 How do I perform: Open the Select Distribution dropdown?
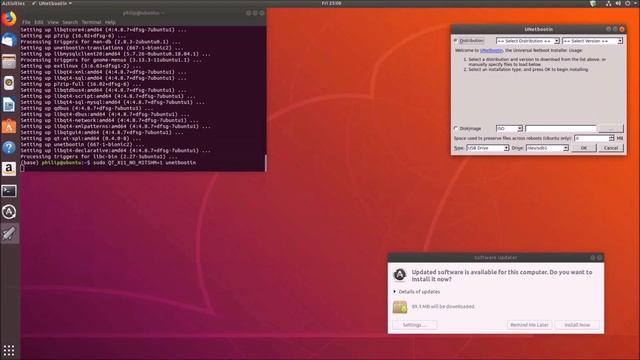click(528, 41)
